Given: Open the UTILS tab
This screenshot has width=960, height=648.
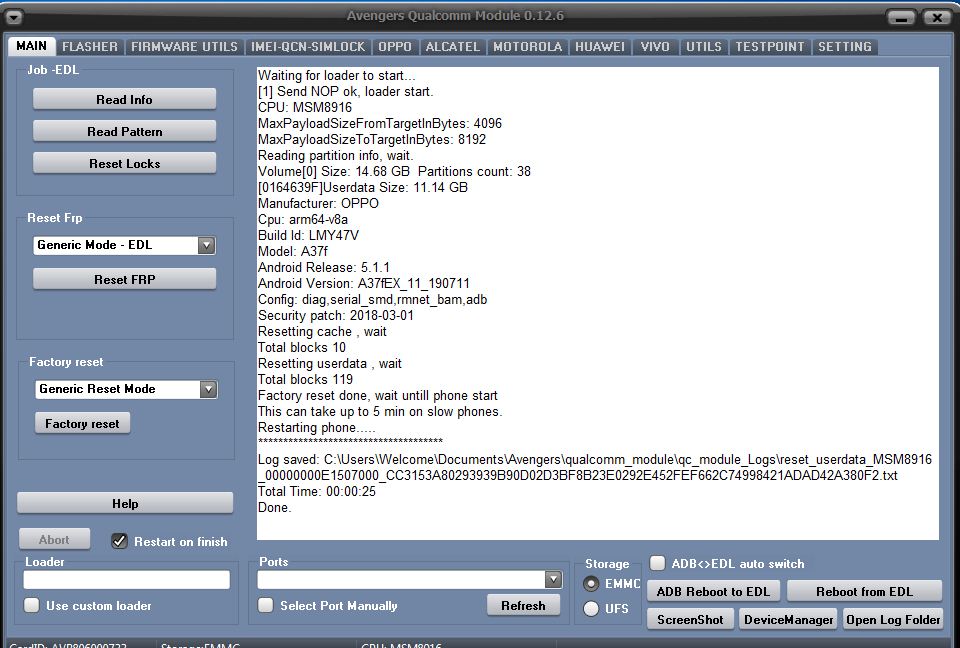Looking at the screenshot, I should (703, 47).
